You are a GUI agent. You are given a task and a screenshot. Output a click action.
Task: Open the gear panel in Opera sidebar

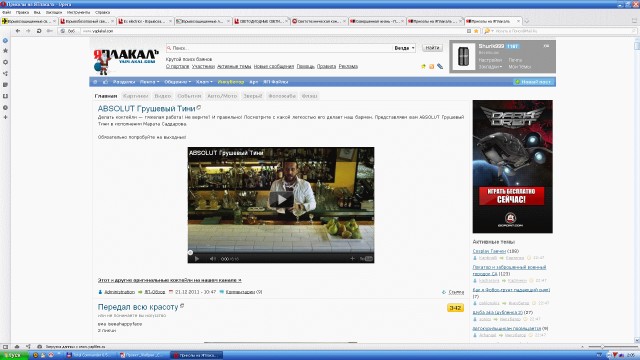[x=5, y=62]
